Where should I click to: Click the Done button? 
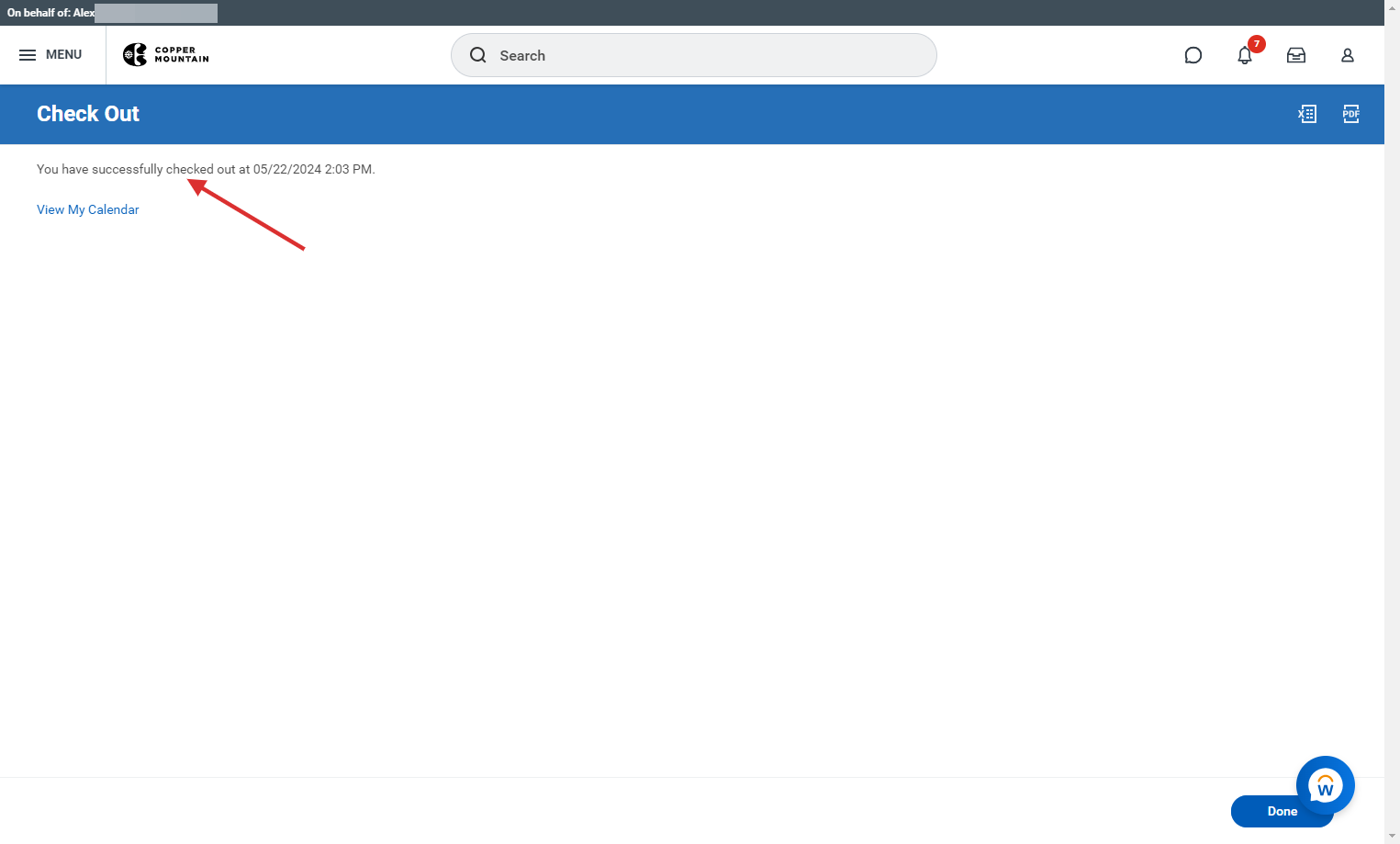(x=1282, y=811)
